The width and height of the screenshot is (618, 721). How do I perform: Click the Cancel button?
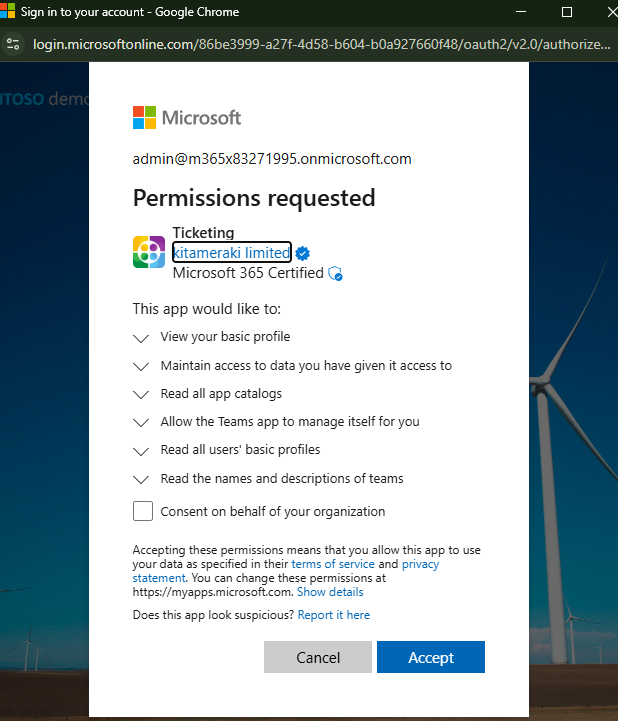(318, 657)
